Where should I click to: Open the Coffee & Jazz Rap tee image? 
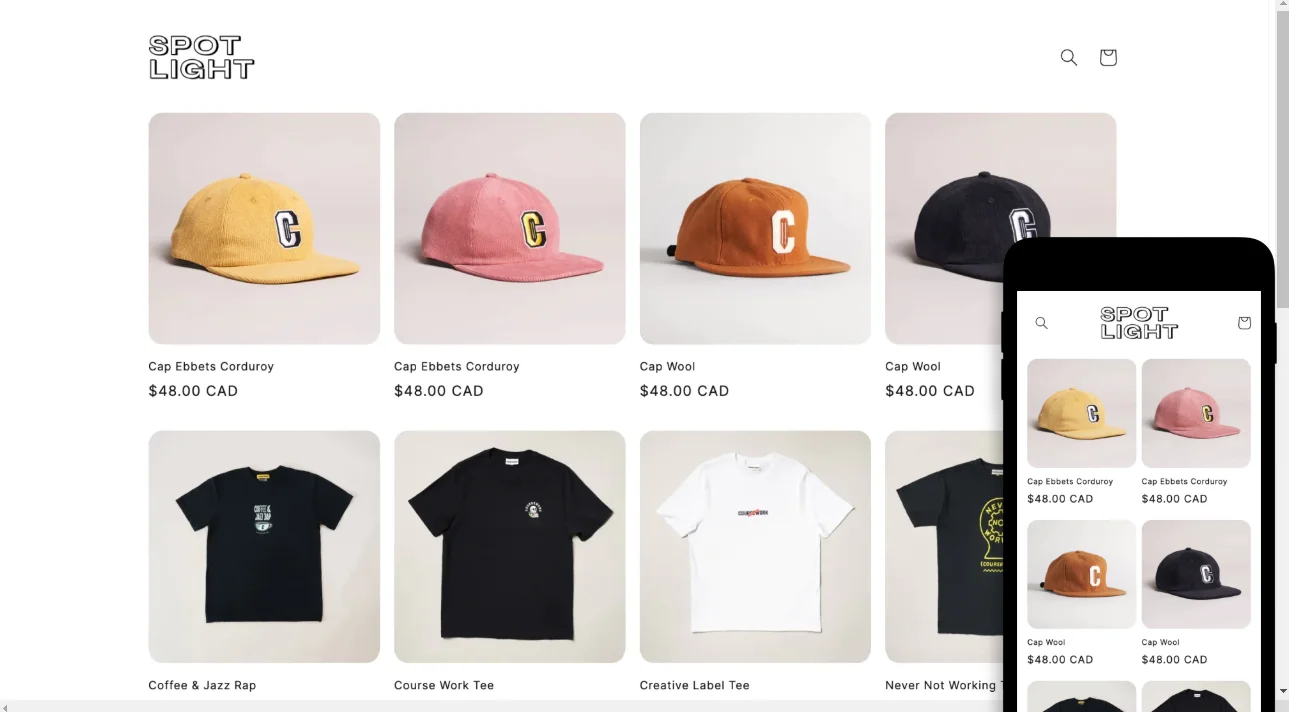point(264,547)
